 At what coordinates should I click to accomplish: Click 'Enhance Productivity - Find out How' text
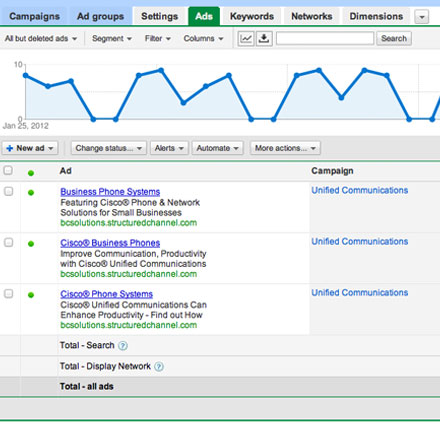pyautogui.click(x=131, y=315)
